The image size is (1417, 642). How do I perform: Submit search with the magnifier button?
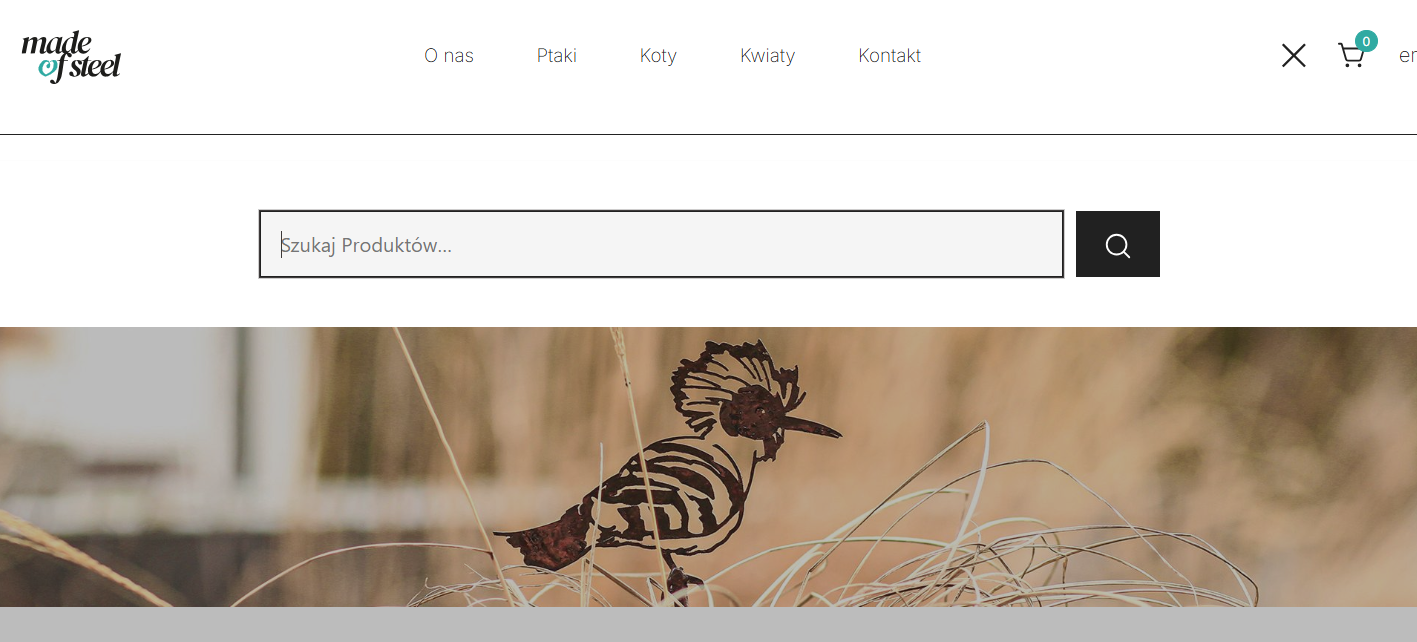(x=1118, y=244)
